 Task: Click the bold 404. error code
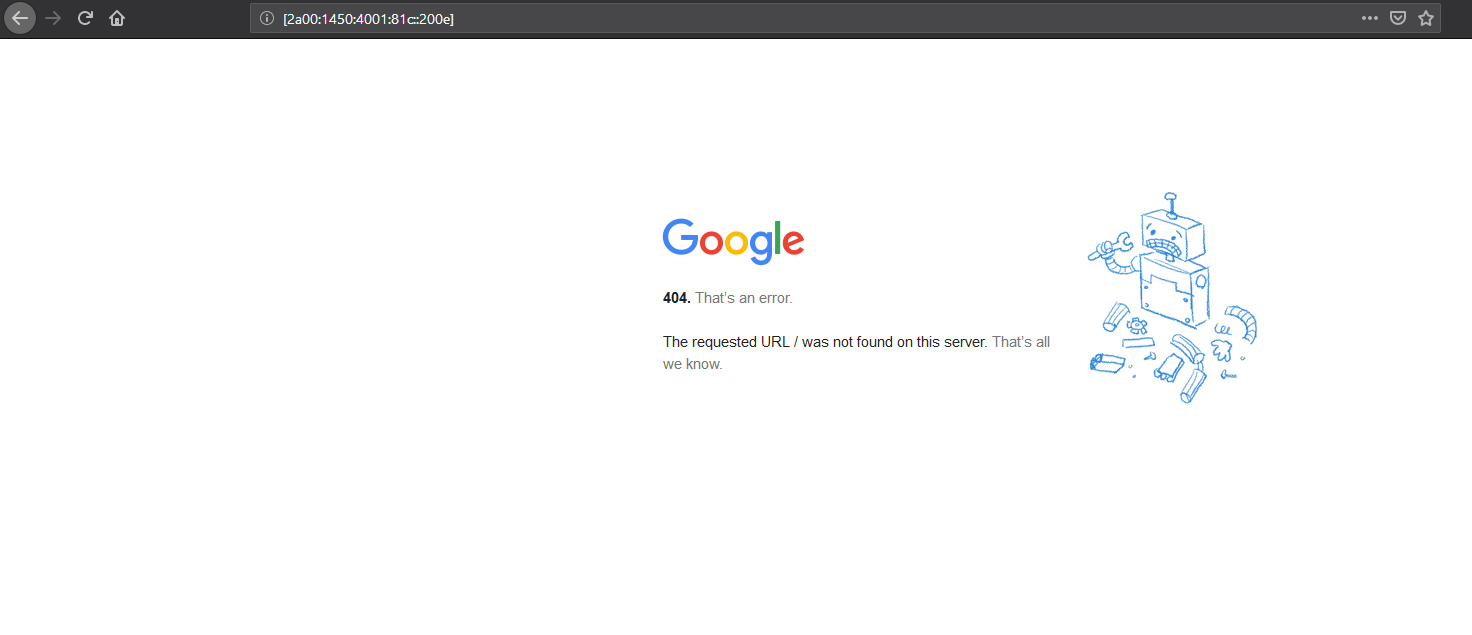(x=676, y=298)
